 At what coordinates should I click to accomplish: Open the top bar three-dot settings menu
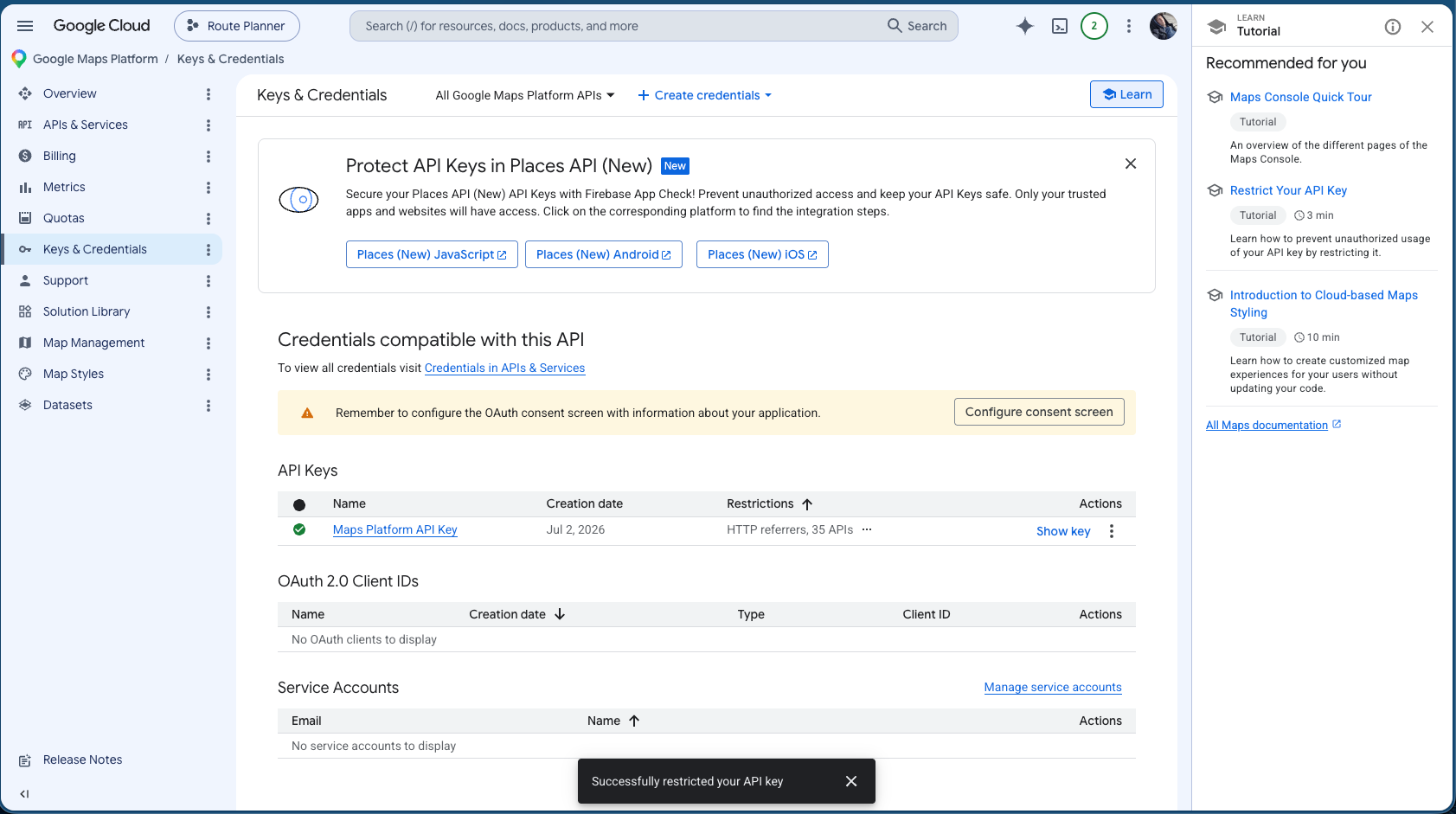coord(1129,26)
